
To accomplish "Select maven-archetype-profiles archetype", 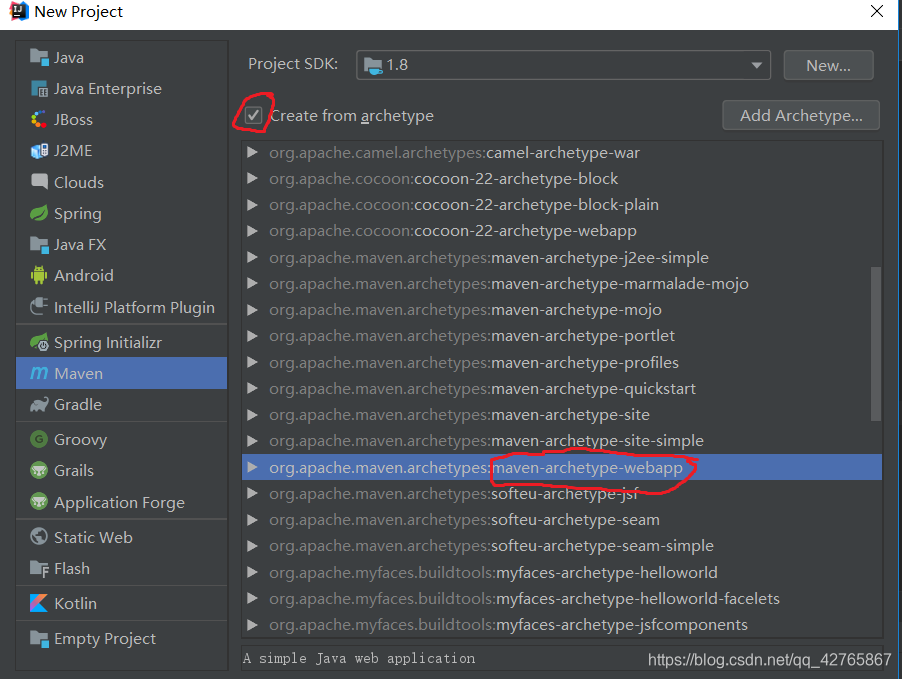I will tap(562, 363).
